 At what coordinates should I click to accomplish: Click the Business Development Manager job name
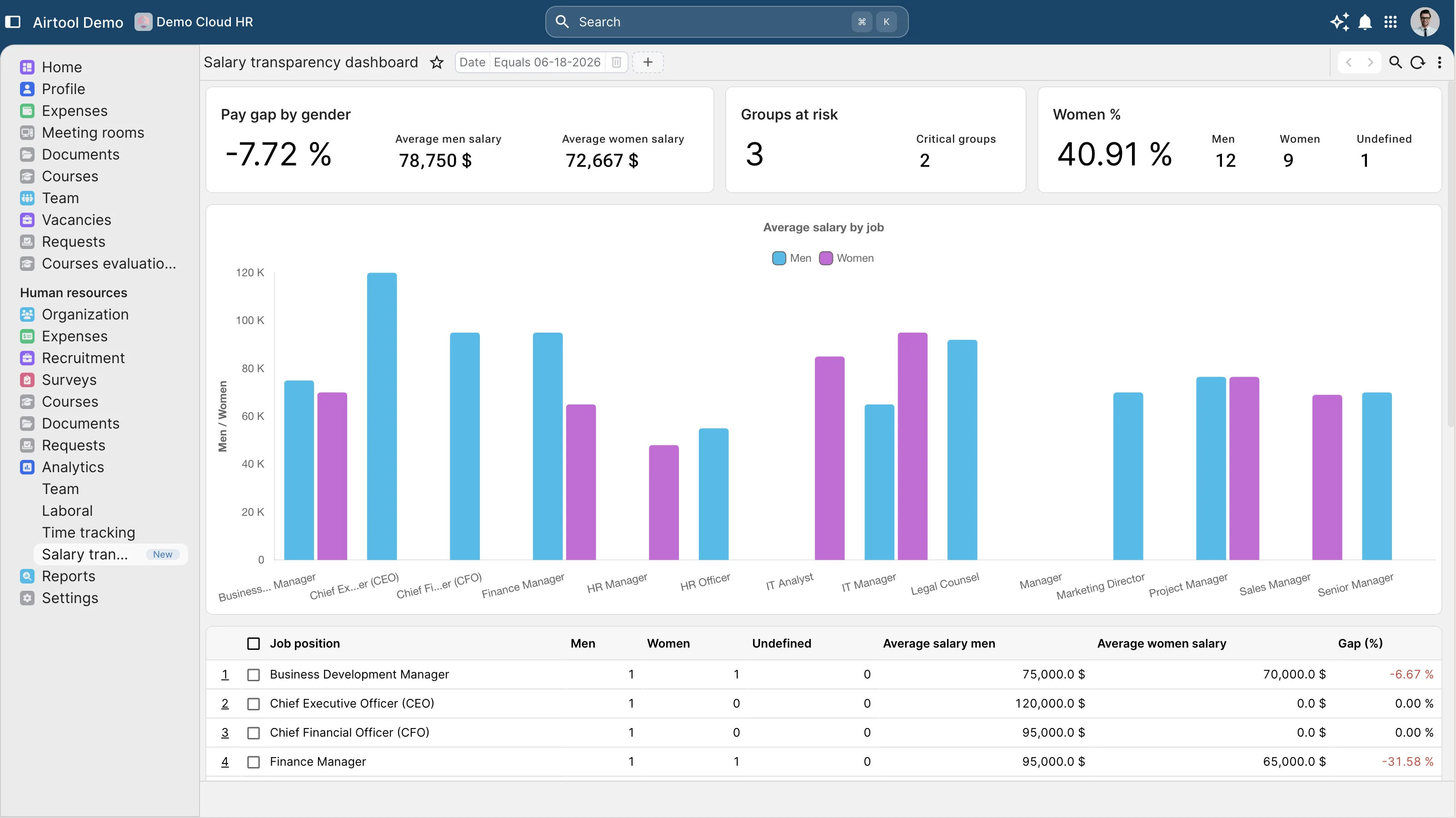359,674
